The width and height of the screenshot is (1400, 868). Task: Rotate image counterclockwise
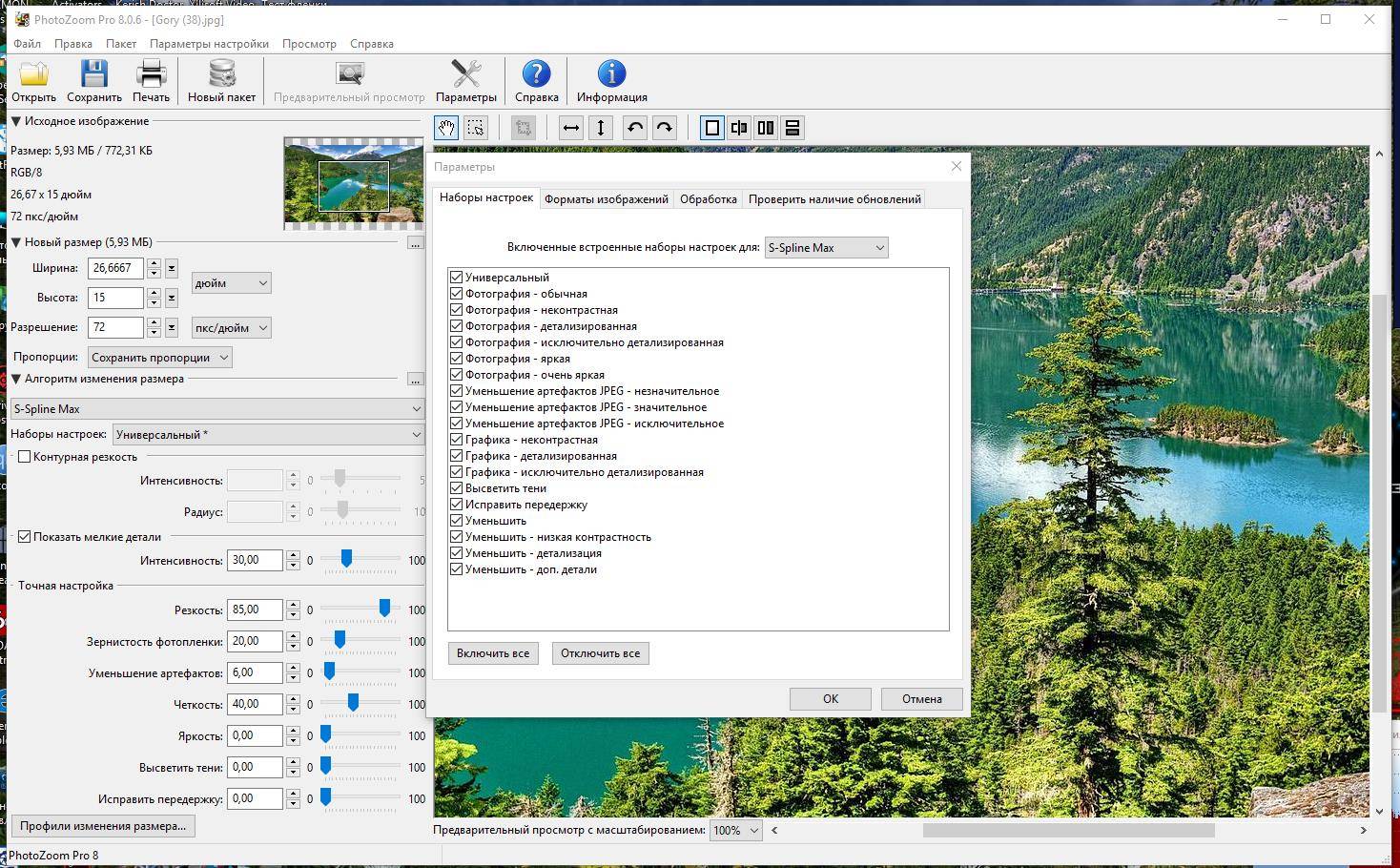pos(635,128)
